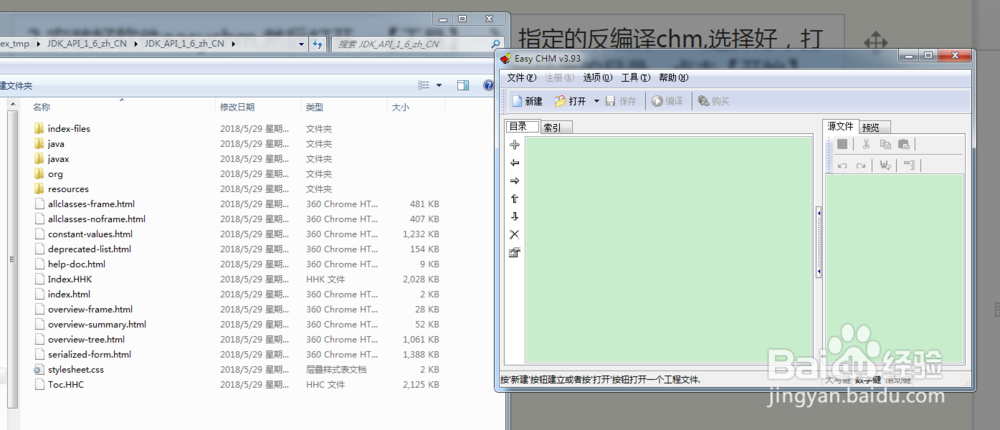
Task: Click the 保存 (Save) toolbar button
Action: coord(621,101)
